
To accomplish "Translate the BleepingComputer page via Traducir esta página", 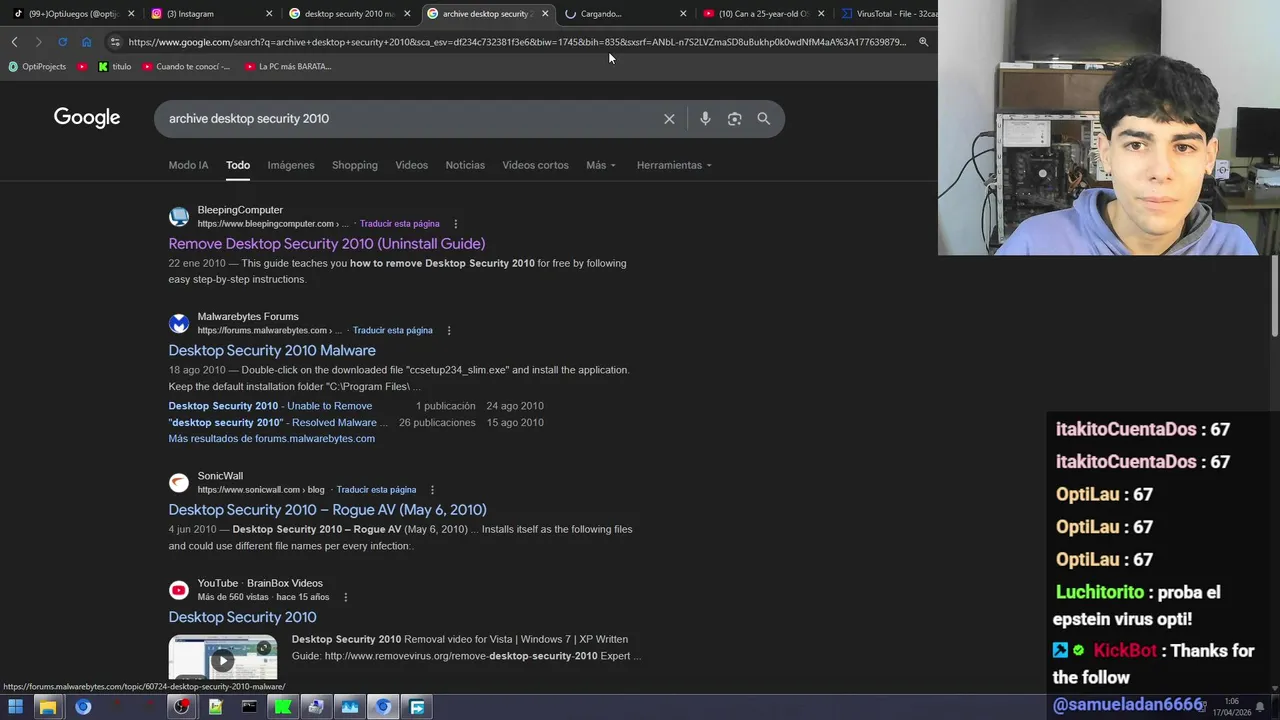I will 399,224.
